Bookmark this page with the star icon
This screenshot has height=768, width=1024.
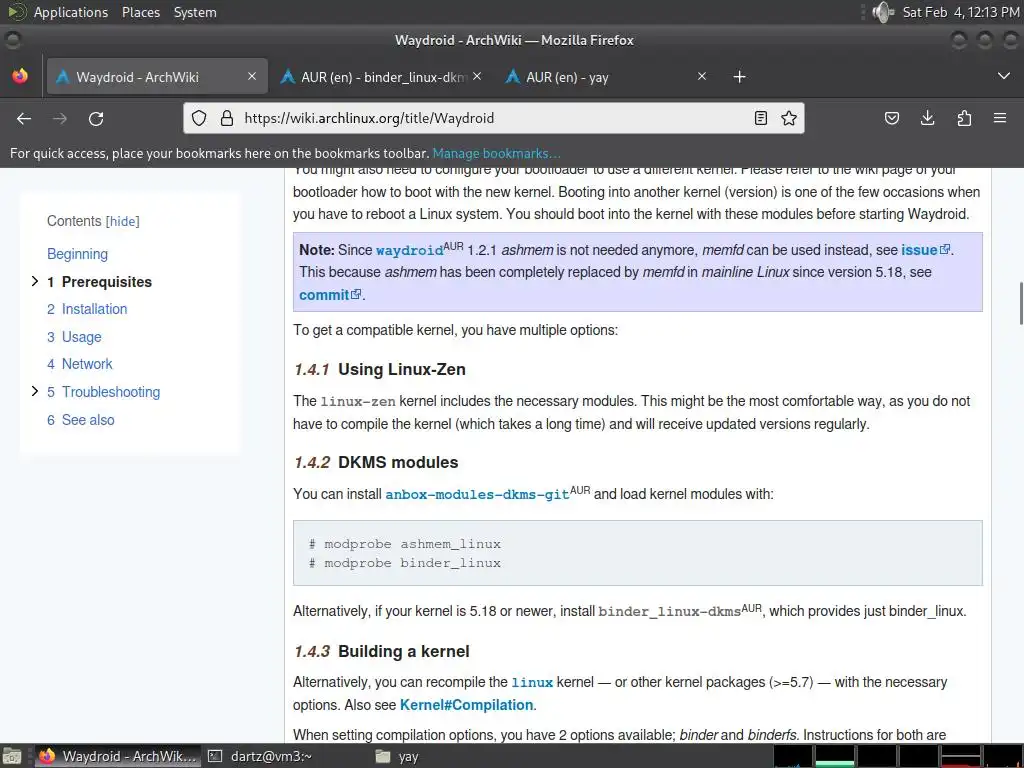(789, 118)
